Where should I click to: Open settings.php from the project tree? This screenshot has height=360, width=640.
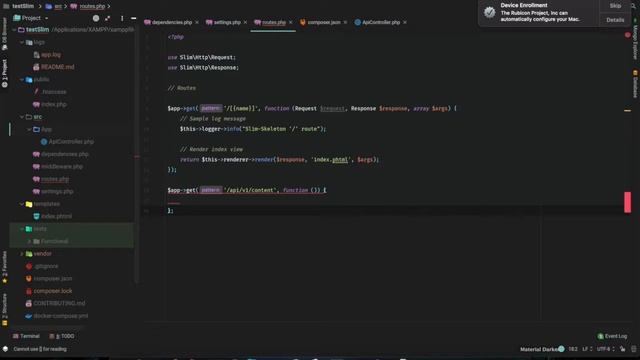(57, 191)
